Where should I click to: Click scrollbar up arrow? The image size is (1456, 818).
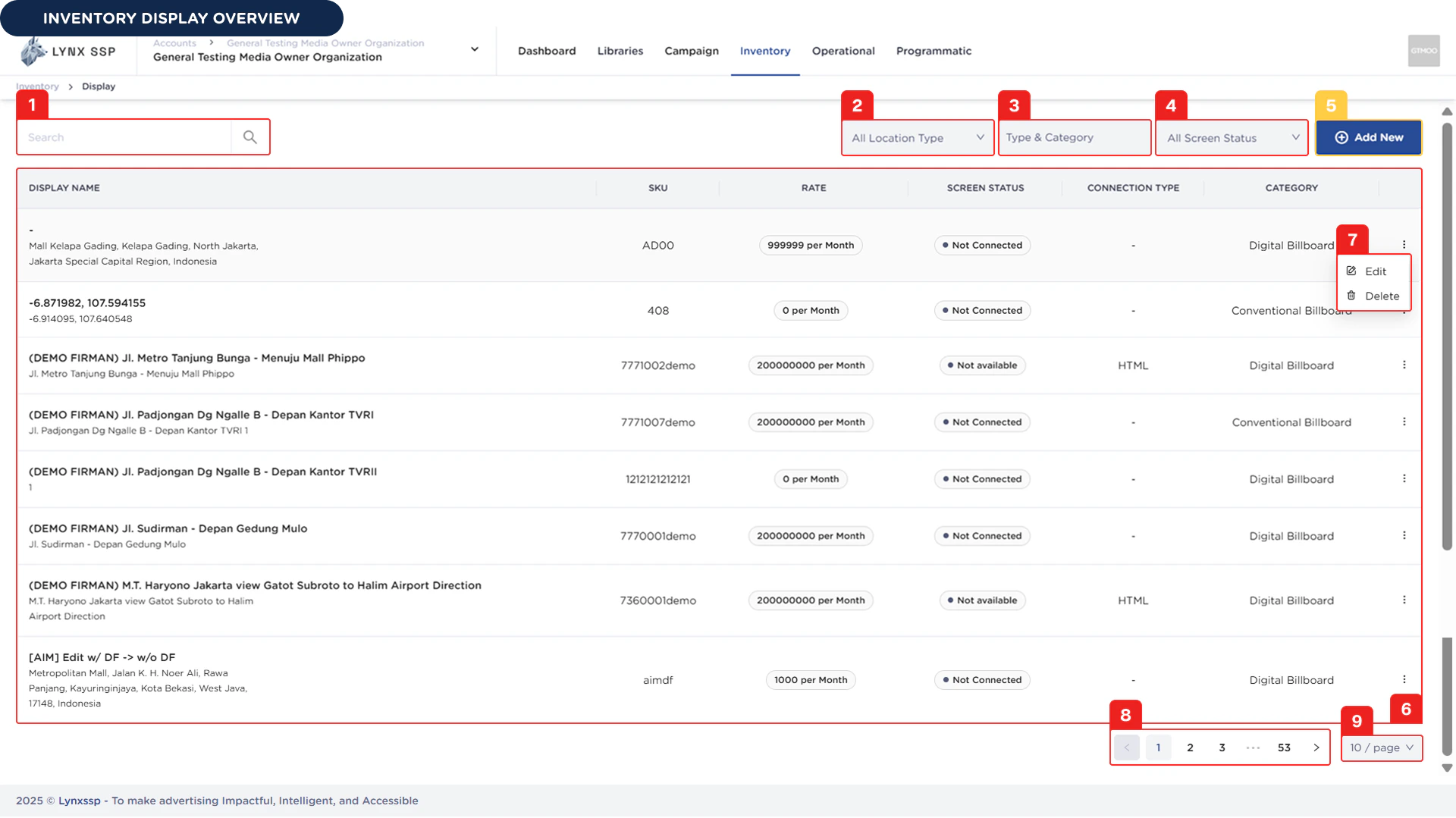1447,111
